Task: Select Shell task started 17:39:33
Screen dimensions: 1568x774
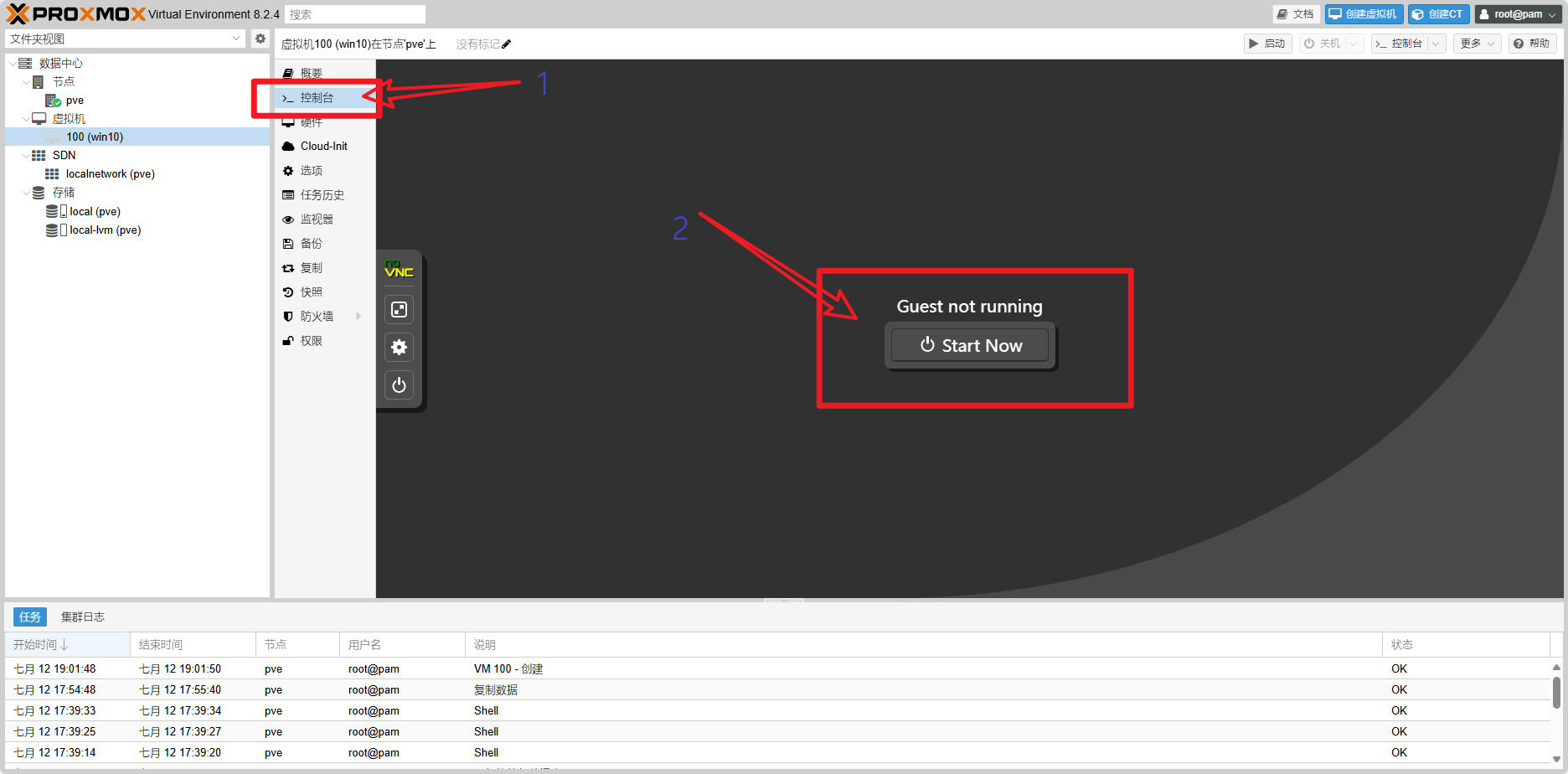Action: pos(777,711)
